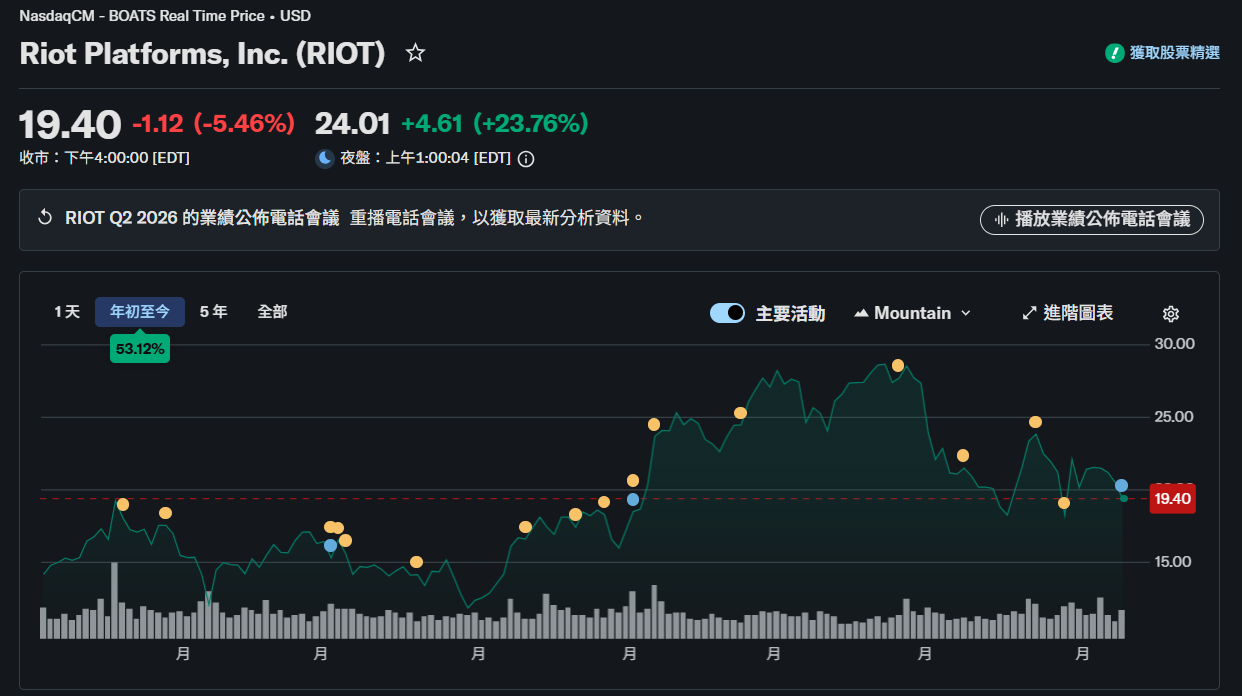1242x696 pixels.
Task: Click the moon overnight session icon
Action: point(324,157)
